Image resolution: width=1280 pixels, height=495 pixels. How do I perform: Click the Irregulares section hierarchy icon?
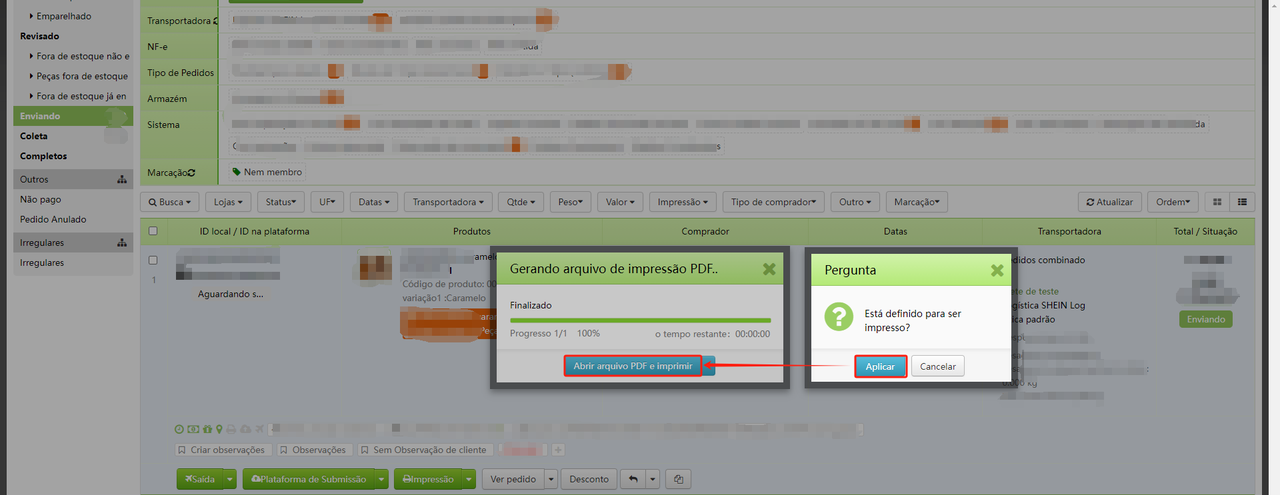tap(122, 243)
